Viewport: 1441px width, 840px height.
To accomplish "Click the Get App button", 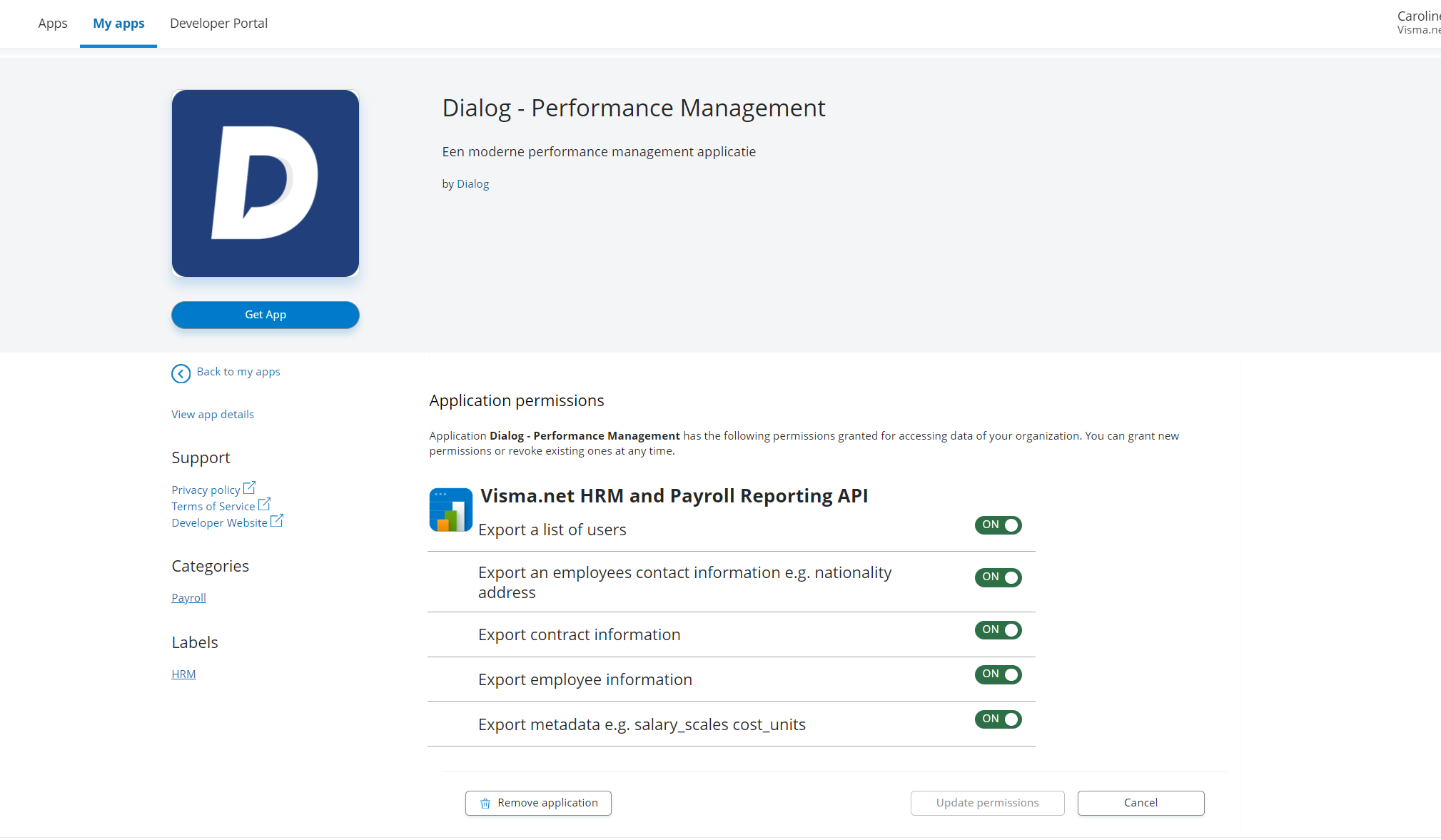I will (x=265, y=315).
